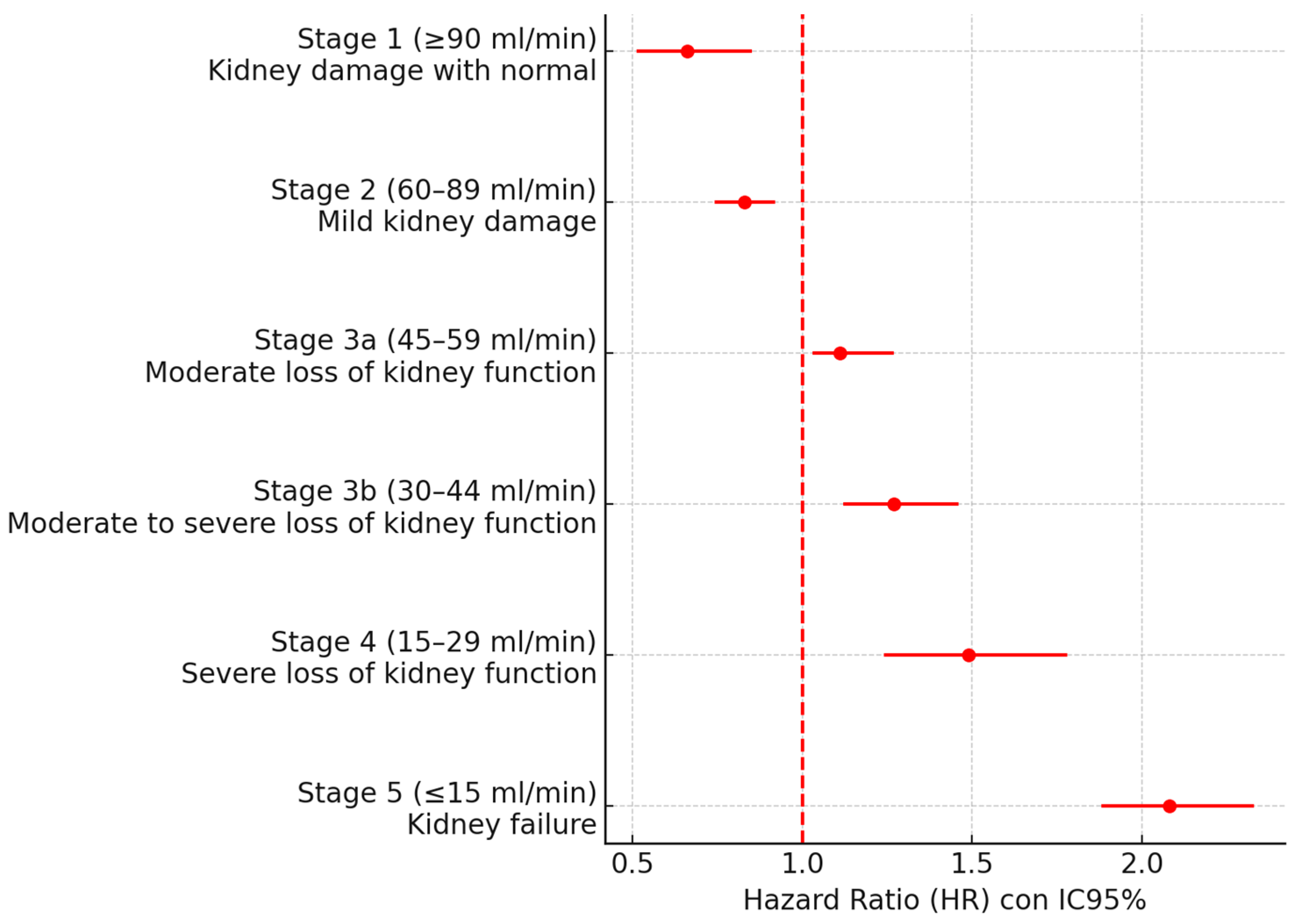Click the 1.0 tick label on x-axis
The height and width of the screenshot is (924, 1298).
(x=802, y=863)
